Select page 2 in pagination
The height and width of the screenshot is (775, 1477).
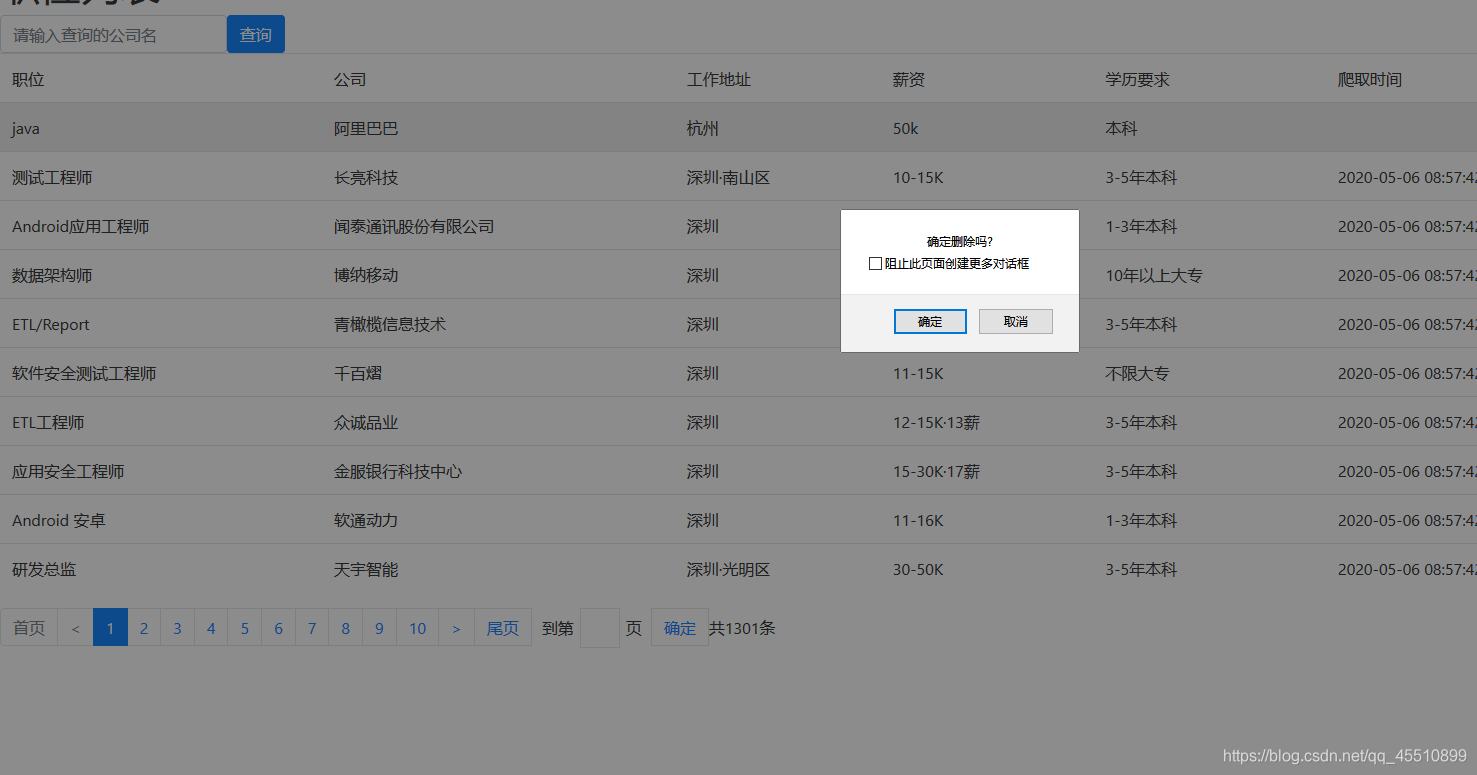pyautogui.click(x=144, y=628)
